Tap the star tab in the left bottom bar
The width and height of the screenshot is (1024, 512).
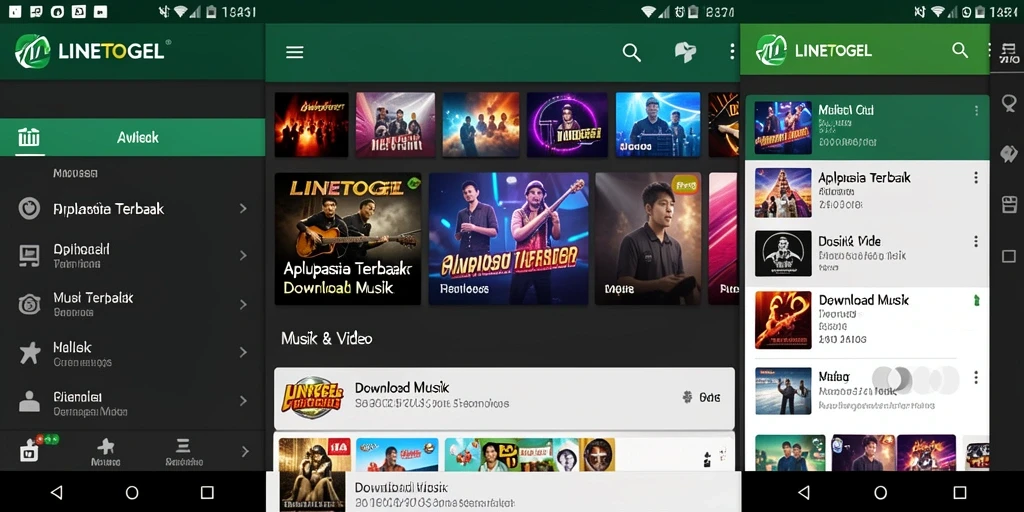coord(105,452)
